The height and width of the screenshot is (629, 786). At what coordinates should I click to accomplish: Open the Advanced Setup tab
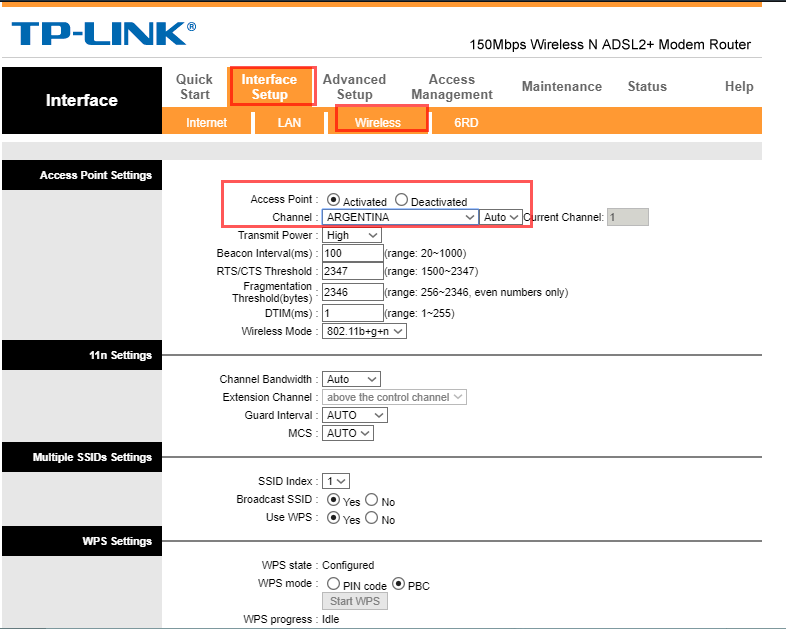point(354,87)
